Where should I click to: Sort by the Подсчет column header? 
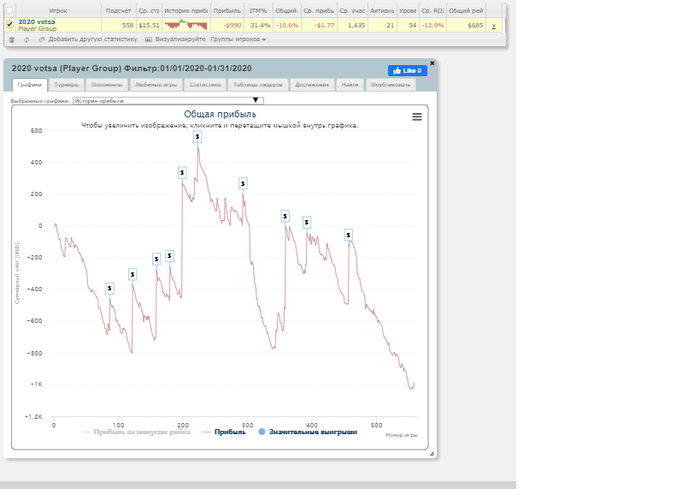[x=119, y=11]
